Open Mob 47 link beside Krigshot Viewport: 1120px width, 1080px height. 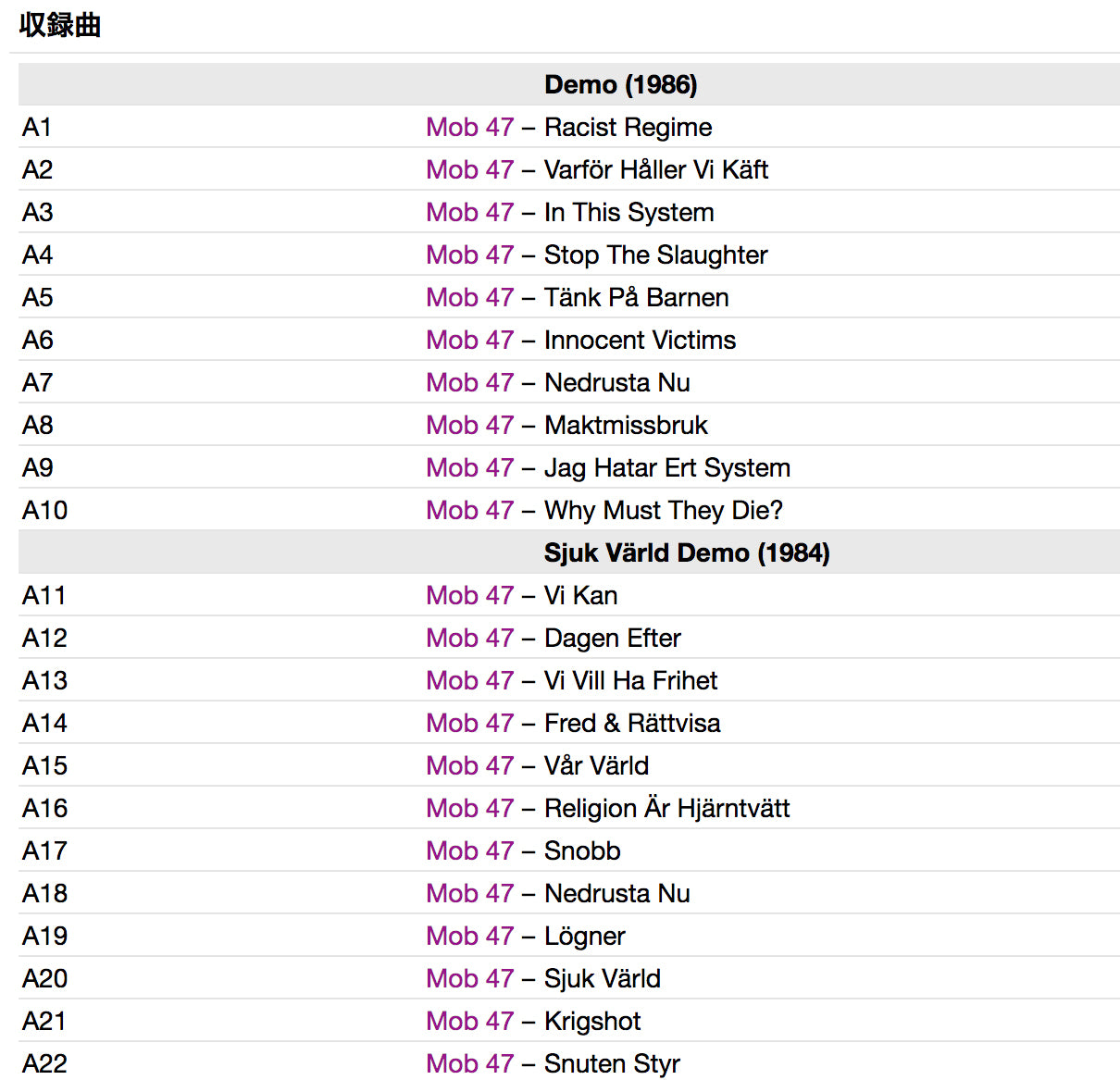(x=469, y=1021)
